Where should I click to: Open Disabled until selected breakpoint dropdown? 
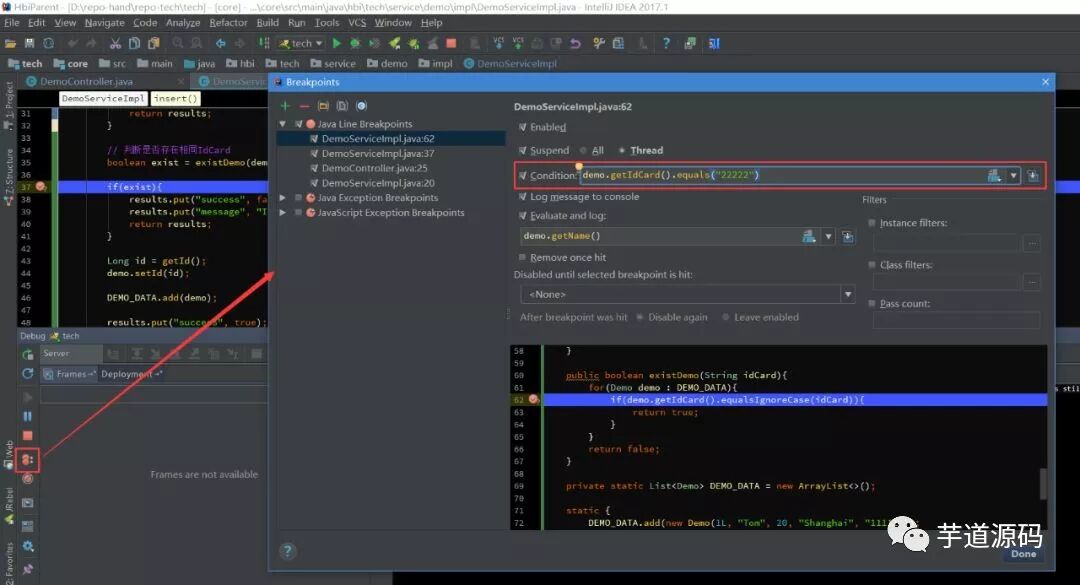point(687,294)
